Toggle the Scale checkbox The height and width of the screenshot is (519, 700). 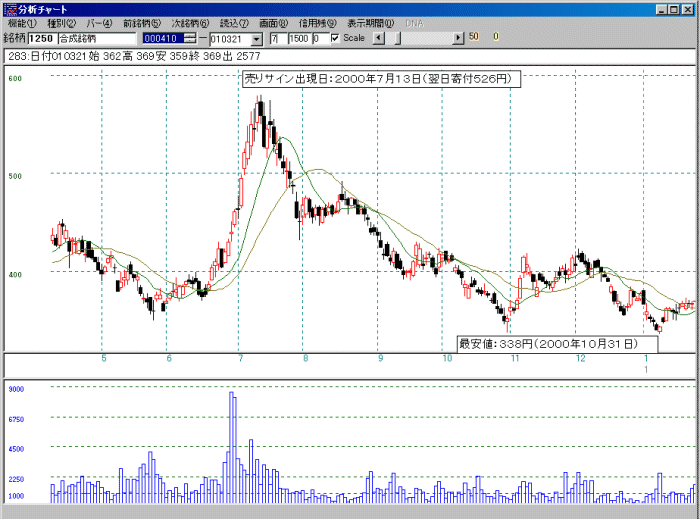[335, 38]
